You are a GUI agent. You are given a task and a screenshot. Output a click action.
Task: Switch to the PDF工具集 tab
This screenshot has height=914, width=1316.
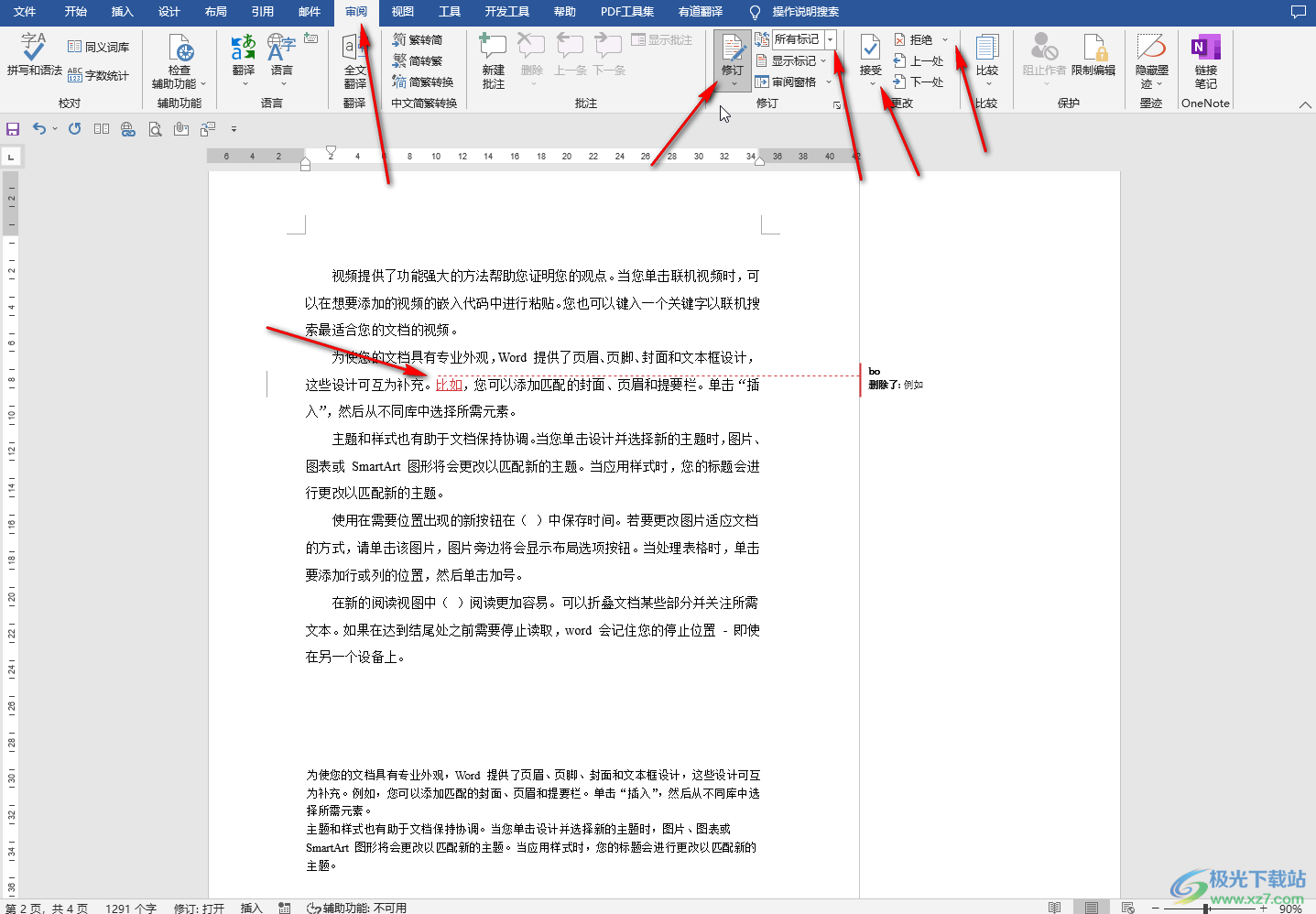627,12
